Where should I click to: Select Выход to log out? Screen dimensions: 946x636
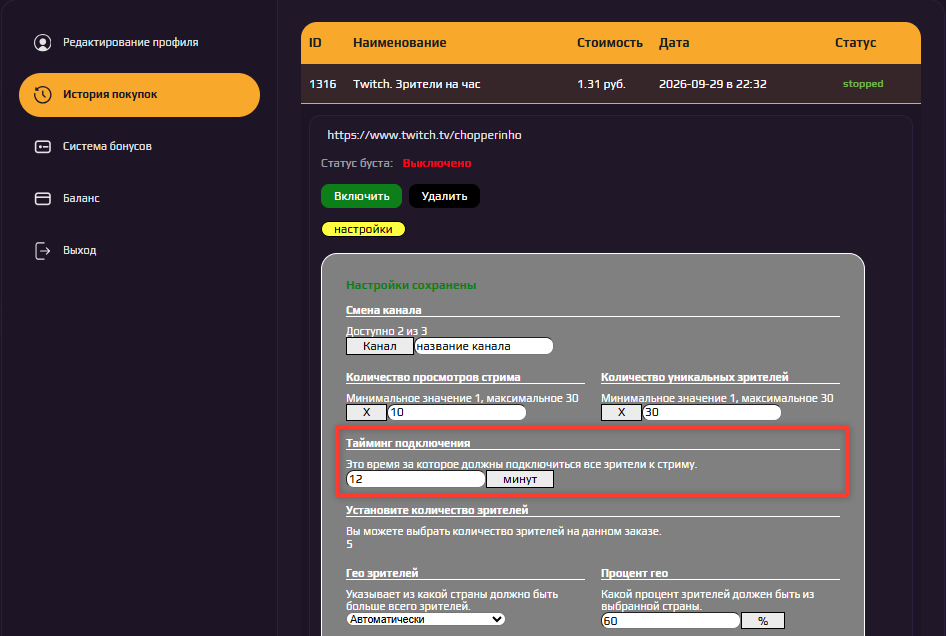coord(139,250)
